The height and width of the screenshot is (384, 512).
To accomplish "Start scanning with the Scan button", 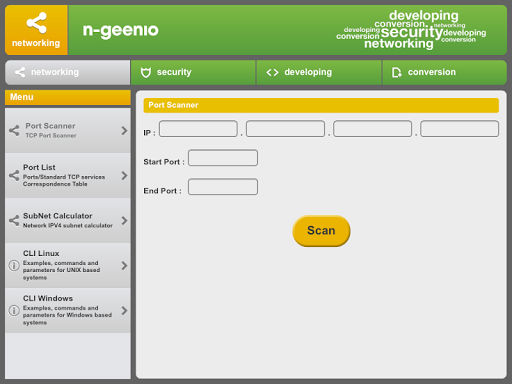I will [321, 231].
